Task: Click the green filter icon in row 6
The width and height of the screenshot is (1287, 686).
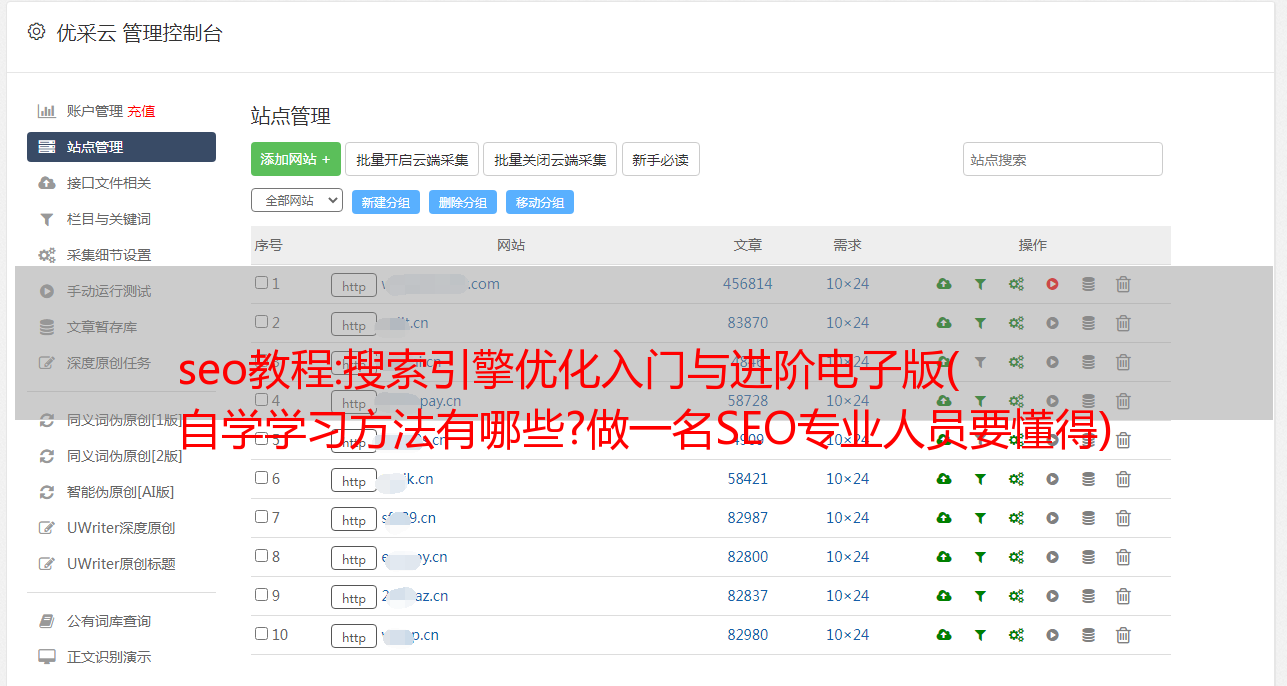Action: point(980,479)
